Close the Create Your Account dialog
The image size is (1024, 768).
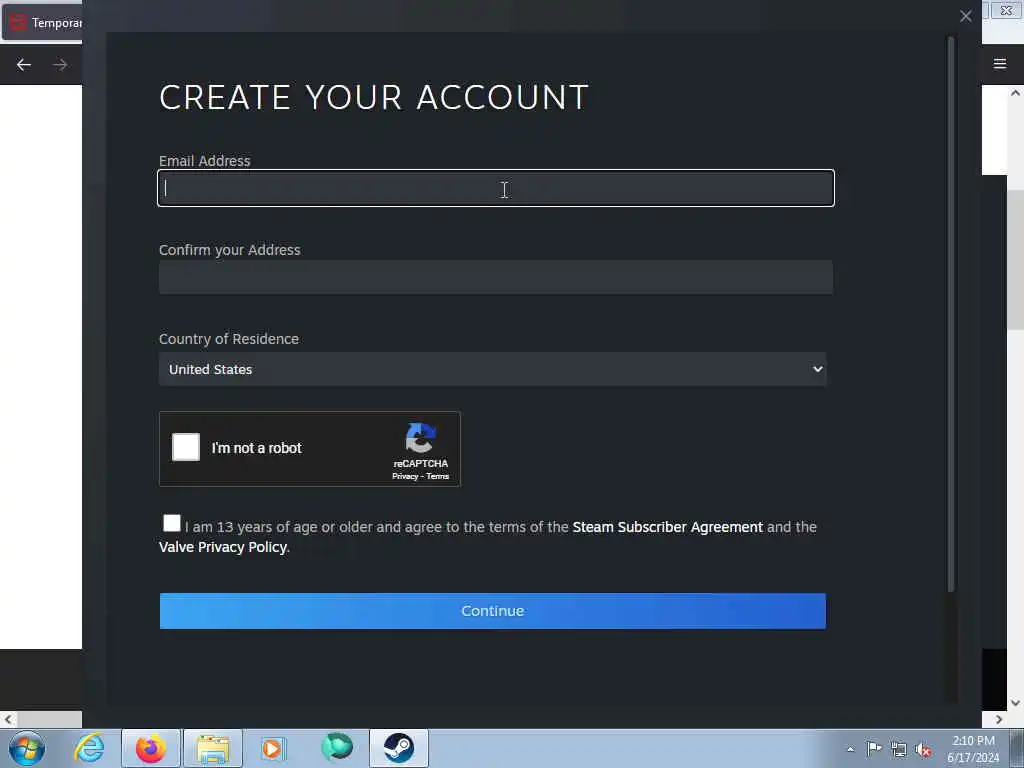coord(965,16)
